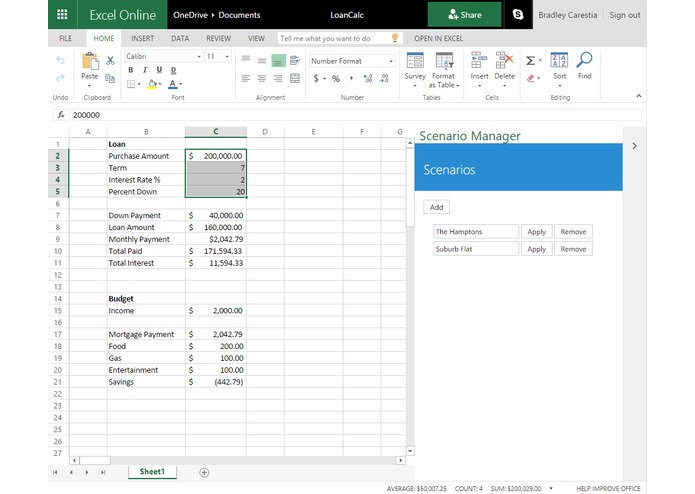Open status bar summary dropdown arrow

(x=551, y=488)
